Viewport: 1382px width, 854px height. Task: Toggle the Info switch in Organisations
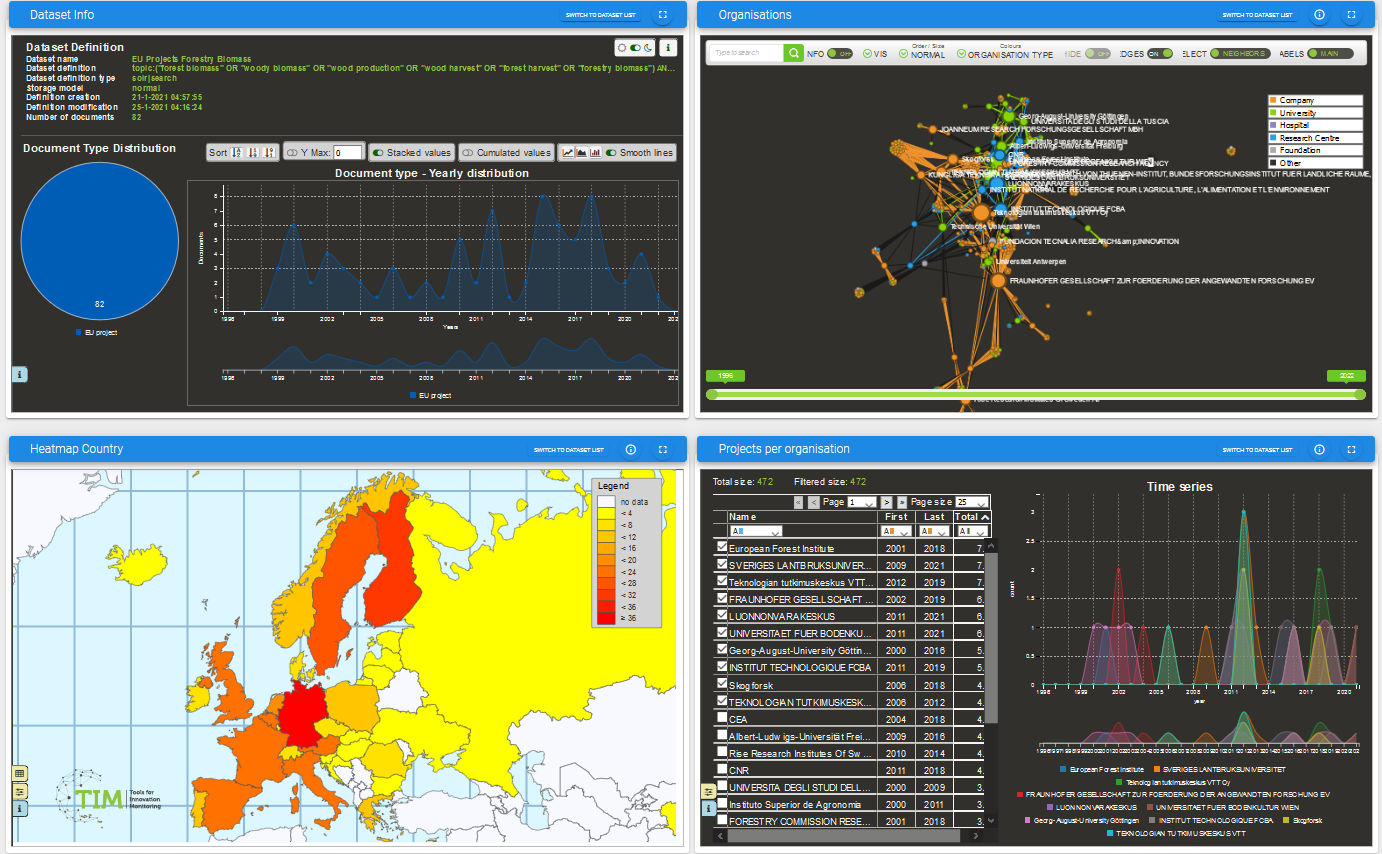tap(839, 54)
